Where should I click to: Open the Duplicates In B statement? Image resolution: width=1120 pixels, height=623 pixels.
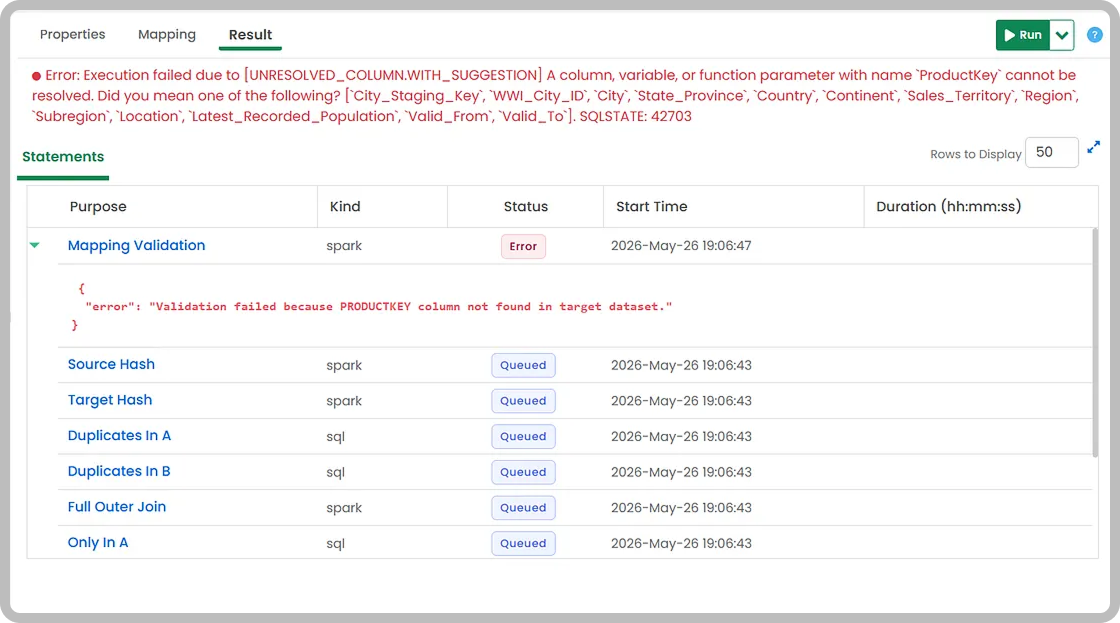(x=119, y=472)
